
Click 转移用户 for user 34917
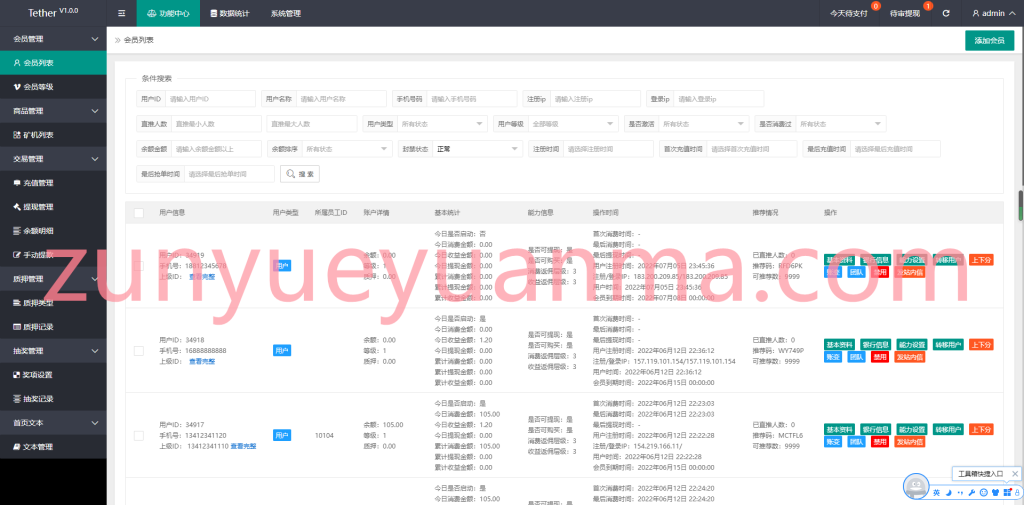click(x=948, y=429)
